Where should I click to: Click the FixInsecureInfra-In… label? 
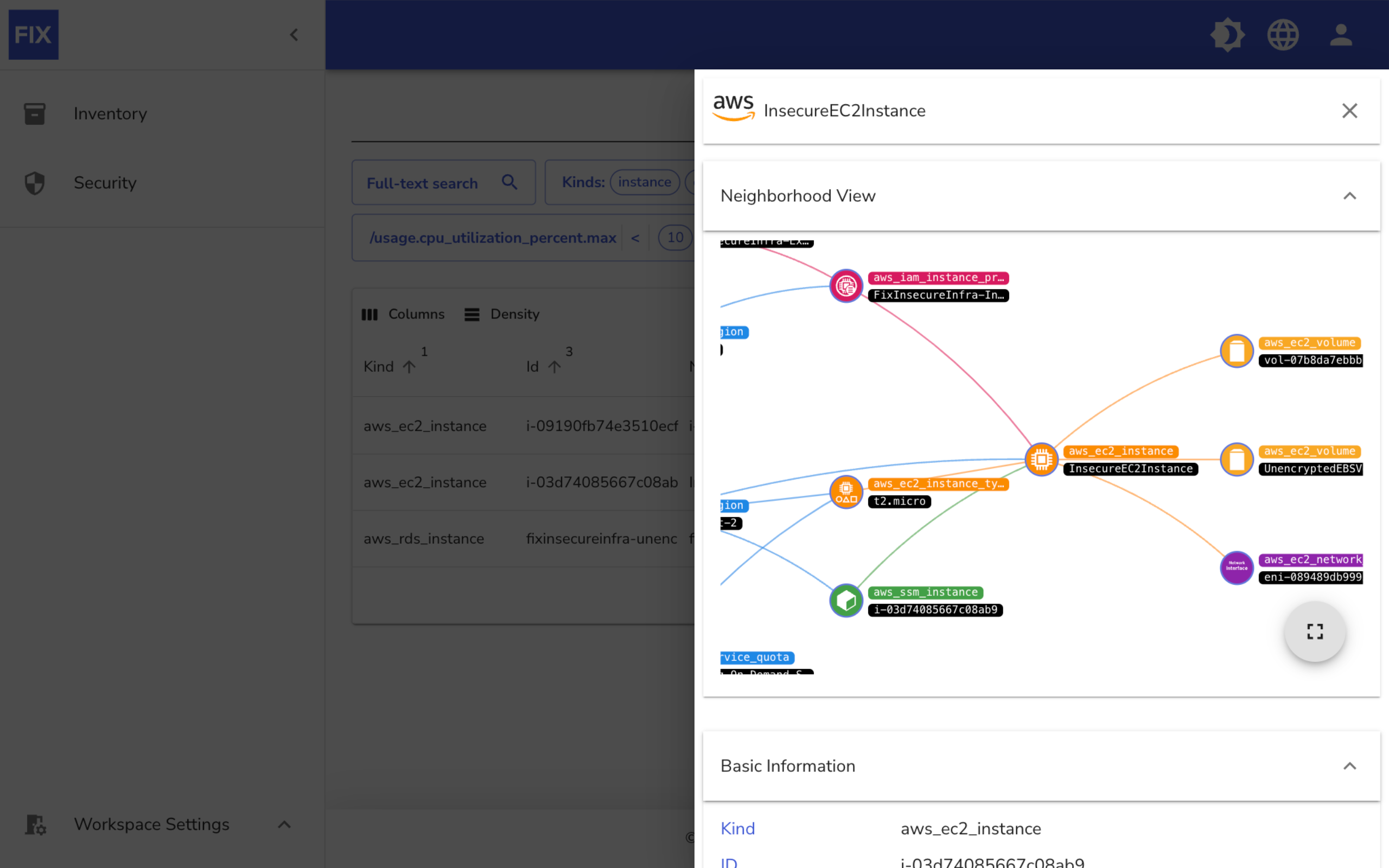coord(939,295)
